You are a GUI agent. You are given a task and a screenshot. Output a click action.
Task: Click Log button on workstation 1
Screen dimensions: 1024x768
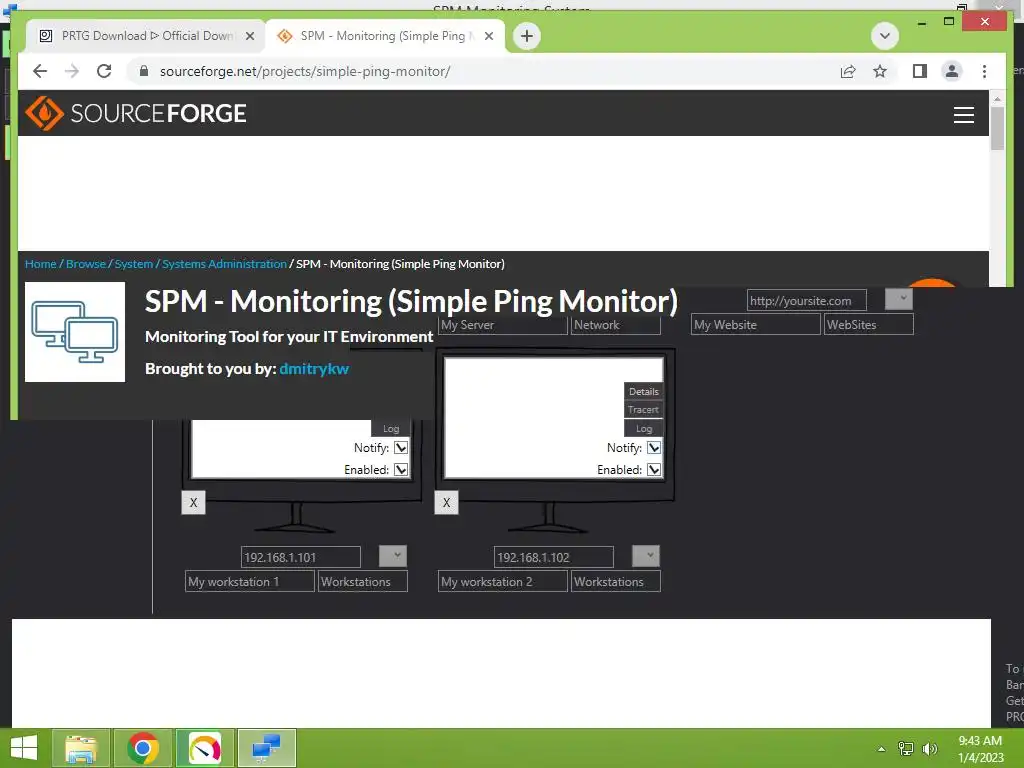[391, 428]
